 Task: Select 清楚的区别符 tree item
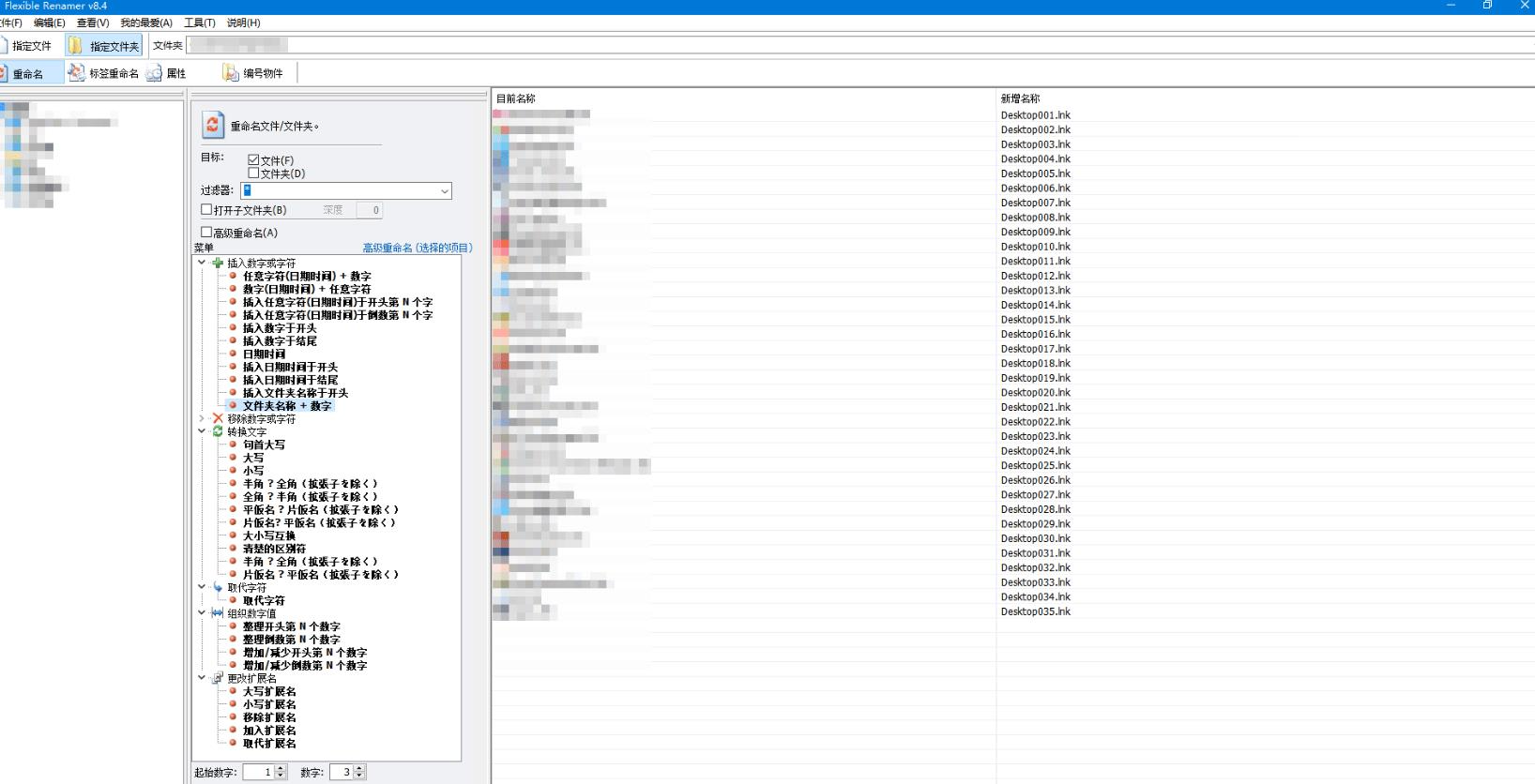pos(274,549)
